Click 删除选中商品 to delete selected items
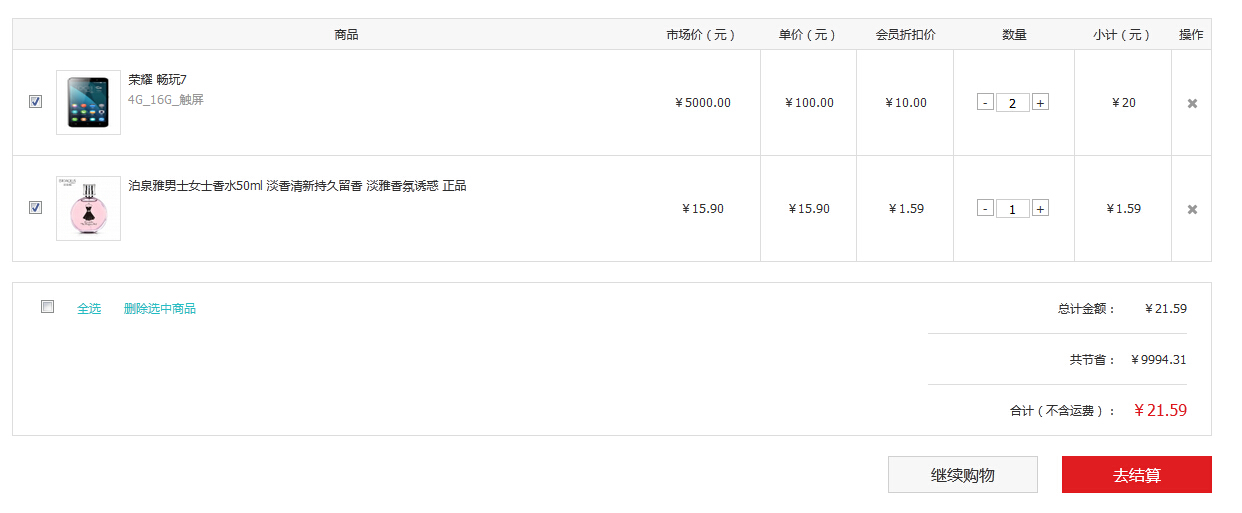 pyautogui.click(x=160, y=308)
